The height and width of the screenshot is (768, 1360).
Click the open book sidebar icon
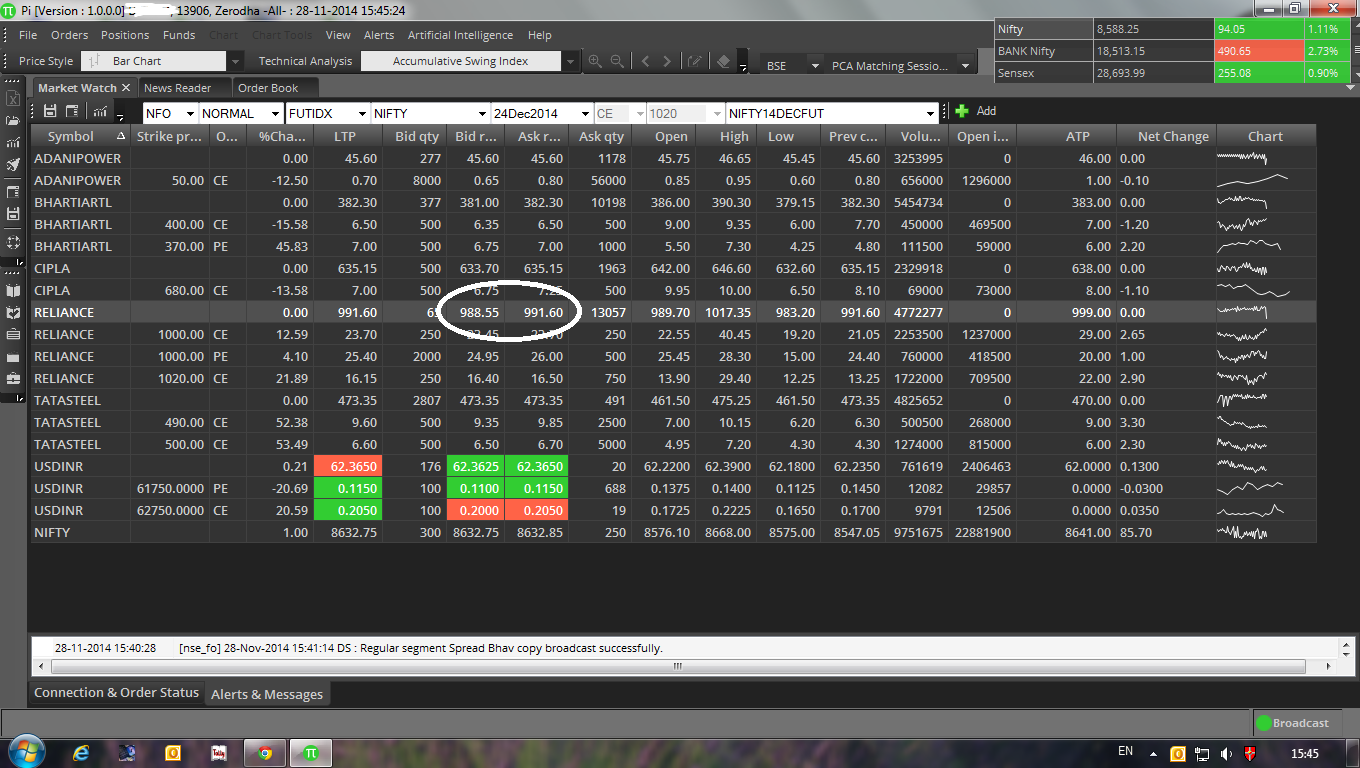(13, 291)
